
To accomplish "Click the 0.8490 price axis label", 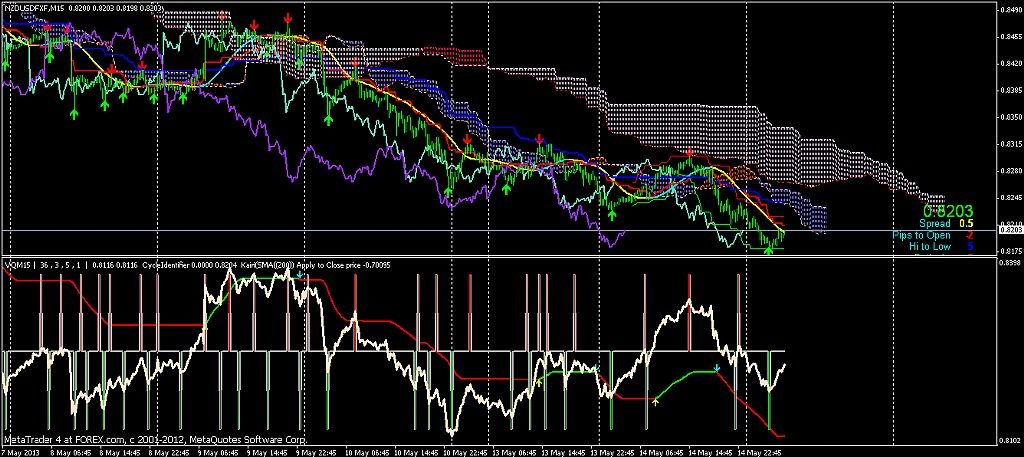I will (x=1010, y=10).
